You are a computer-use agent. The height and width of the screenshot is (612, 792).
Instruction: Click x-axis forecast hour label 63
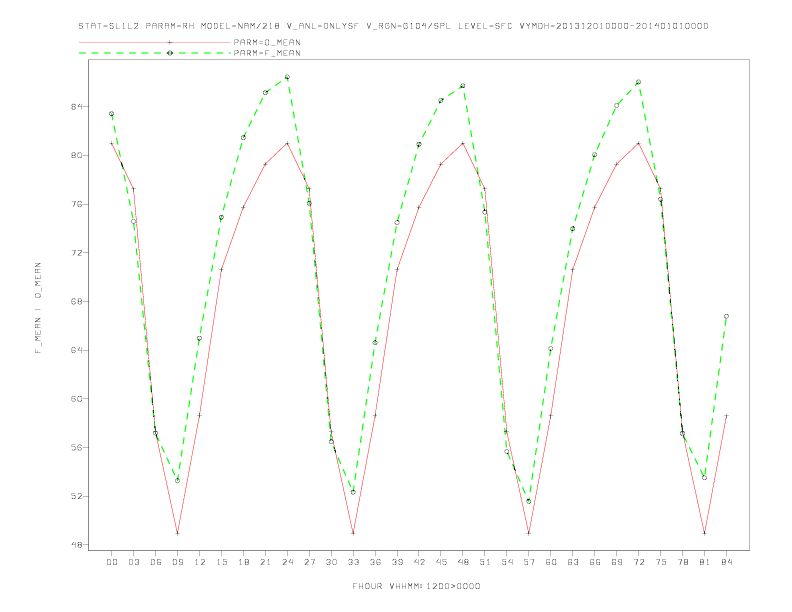(573, 562)
